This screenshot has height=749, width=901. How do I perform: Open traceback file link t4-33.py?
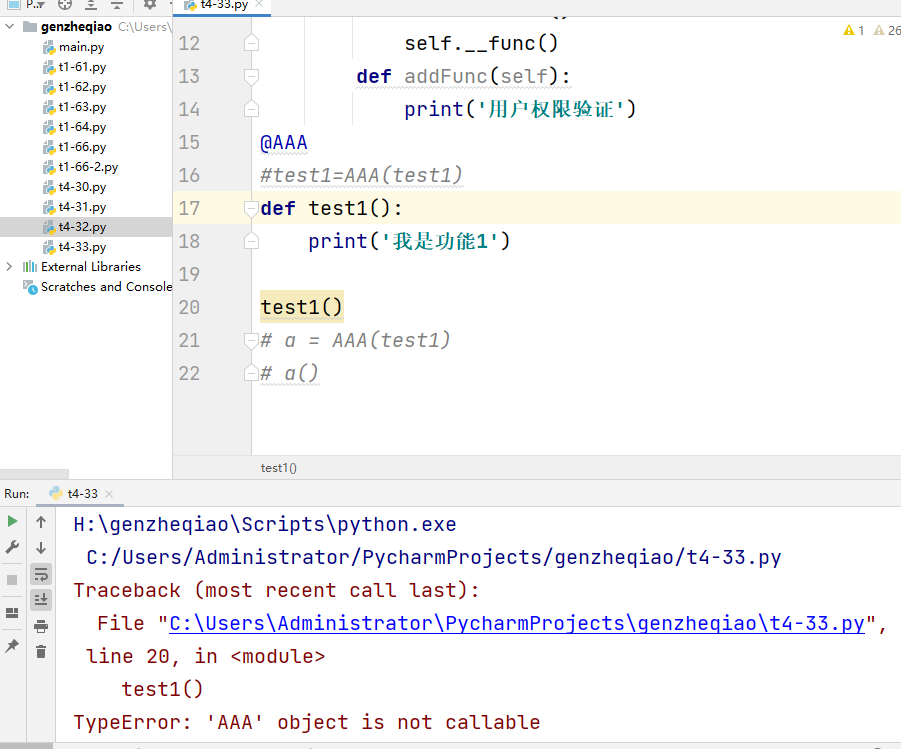tap(517, 624)
